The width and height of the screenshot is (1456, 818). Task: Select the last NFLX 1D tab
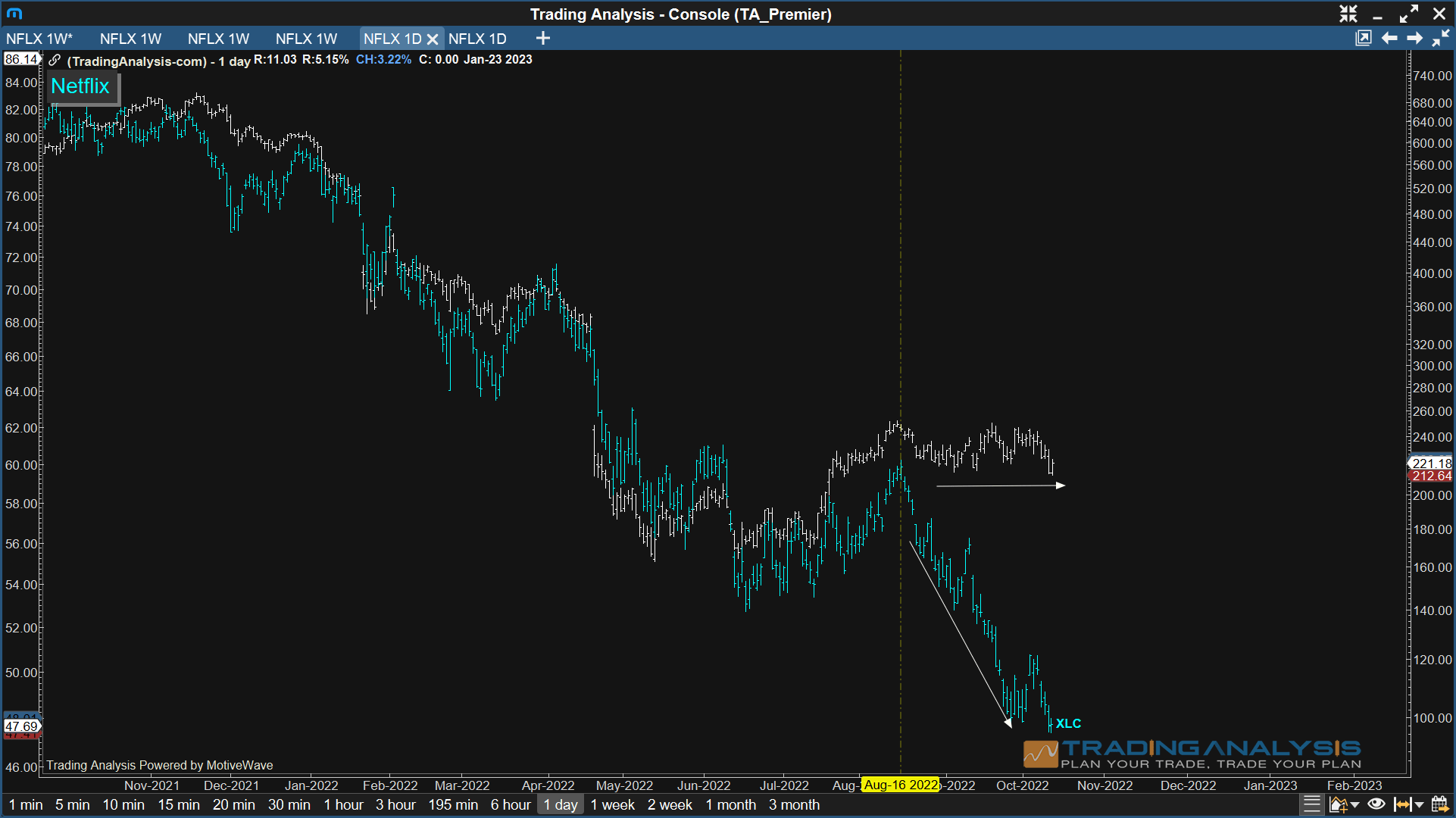click(478, 39)
